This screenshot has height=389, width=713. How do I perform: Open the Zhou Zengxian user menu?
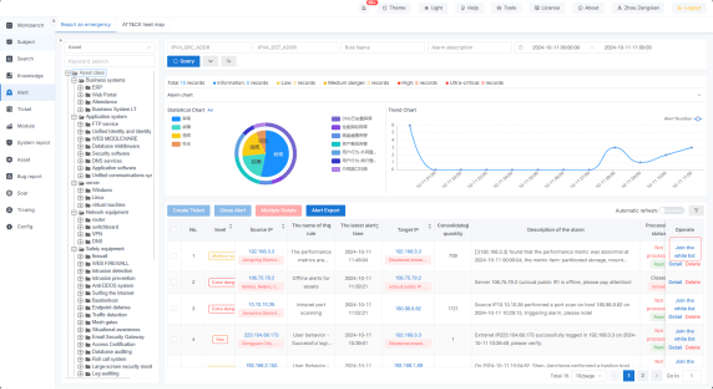638,8
